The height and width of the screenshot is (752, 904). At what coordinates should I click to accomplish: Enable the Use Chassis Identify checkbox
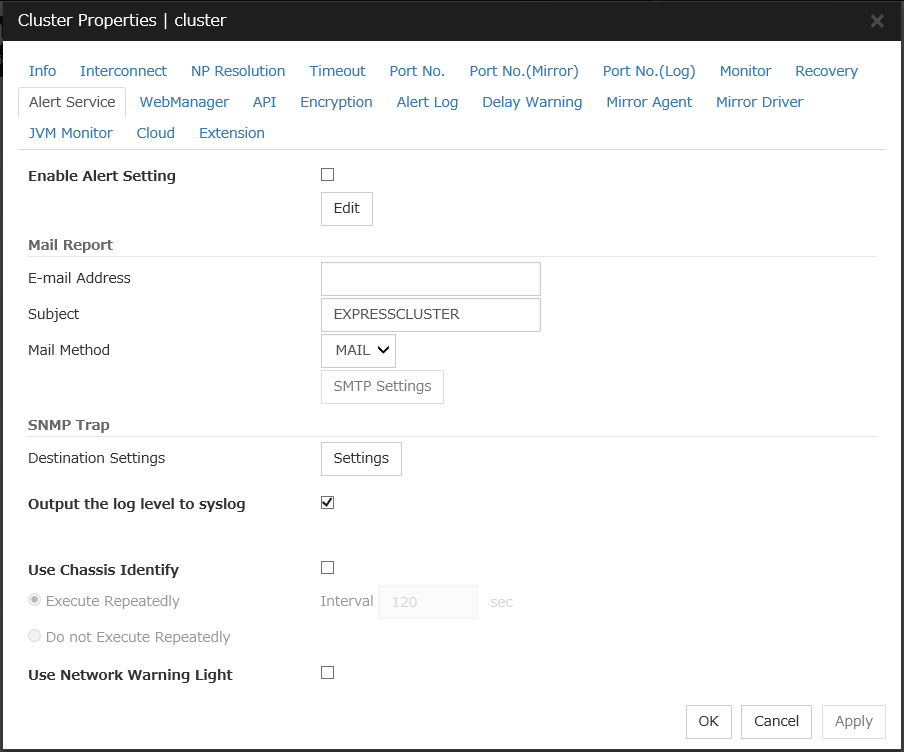(327, 568)
